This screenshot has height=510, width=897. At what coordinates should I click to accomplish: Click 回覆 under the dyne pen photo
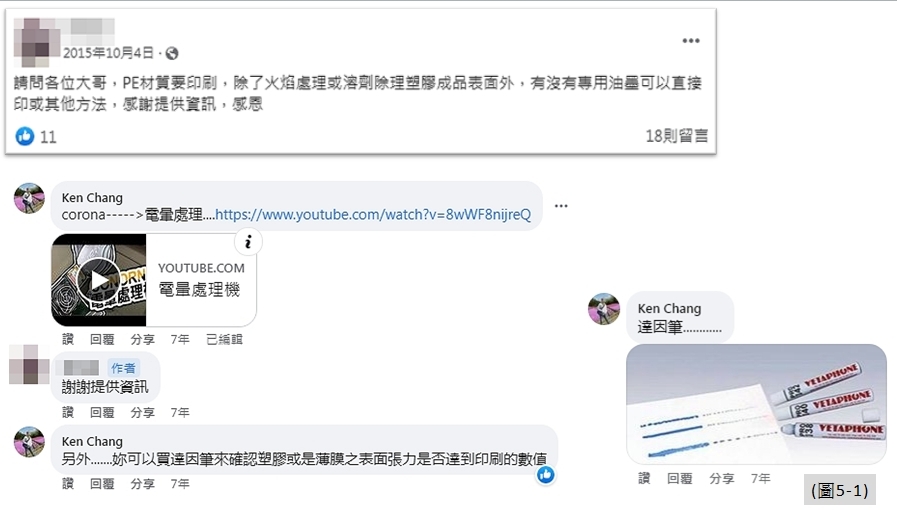[x=680, y=478]
